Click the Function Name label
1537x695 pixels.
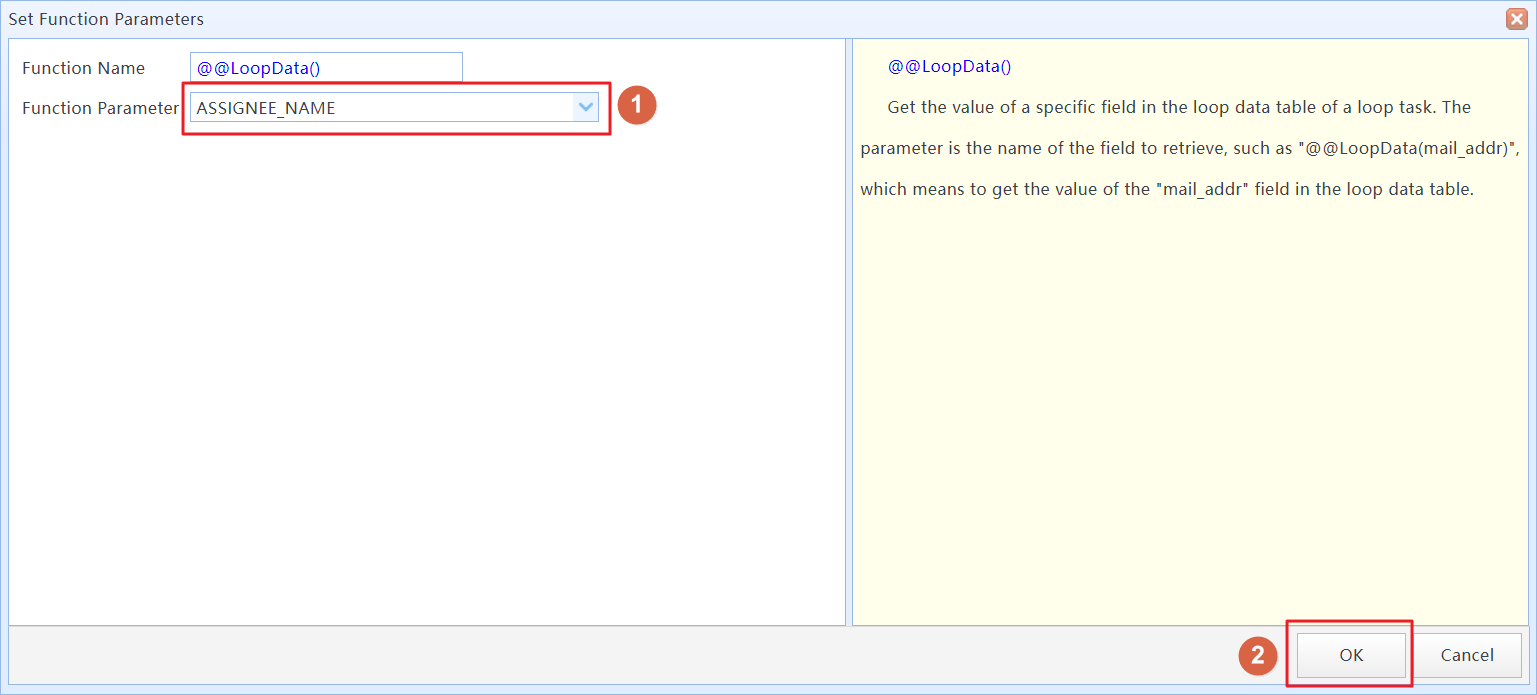83,68
